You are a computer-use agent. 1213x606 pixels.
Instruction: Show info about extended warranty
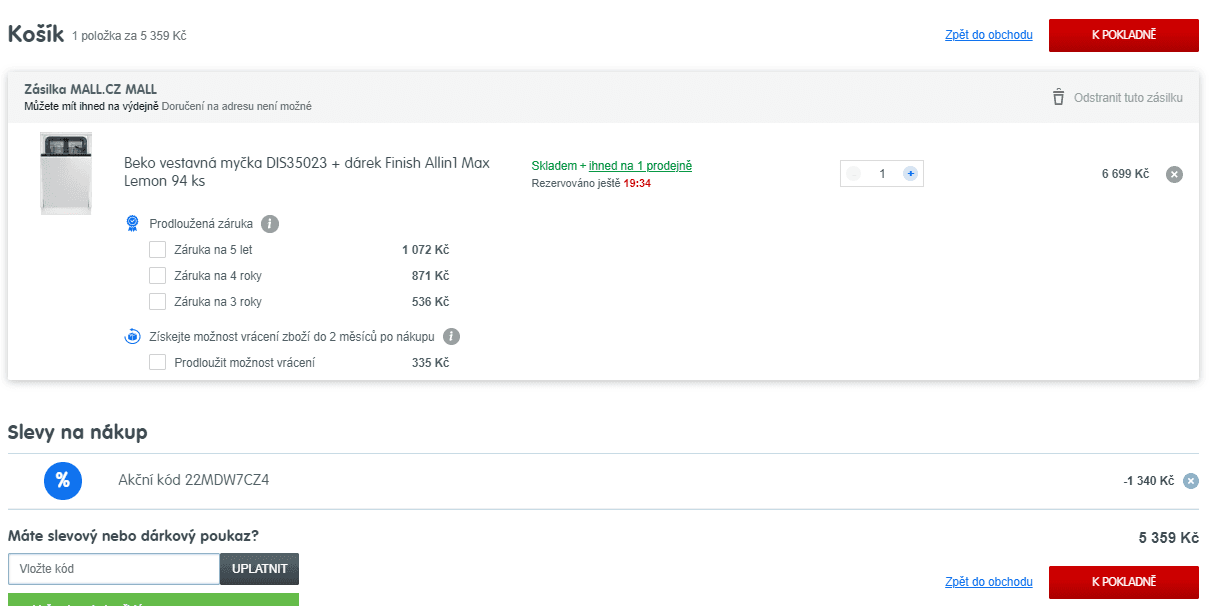coord(270,224)
